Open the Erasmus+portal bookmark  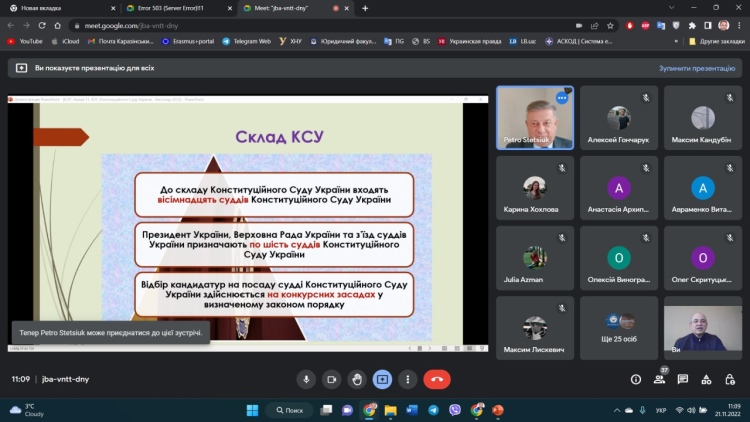tap(188, 42)
